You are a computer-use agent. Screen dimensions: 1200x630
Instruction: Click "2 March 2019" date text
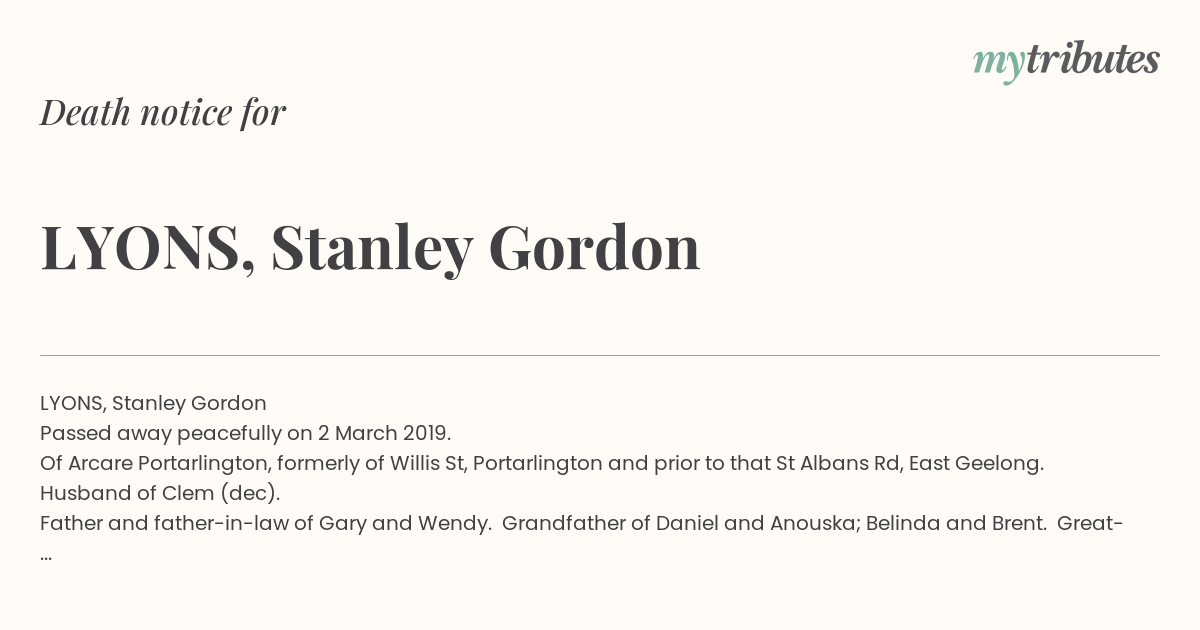click(384, 433)
